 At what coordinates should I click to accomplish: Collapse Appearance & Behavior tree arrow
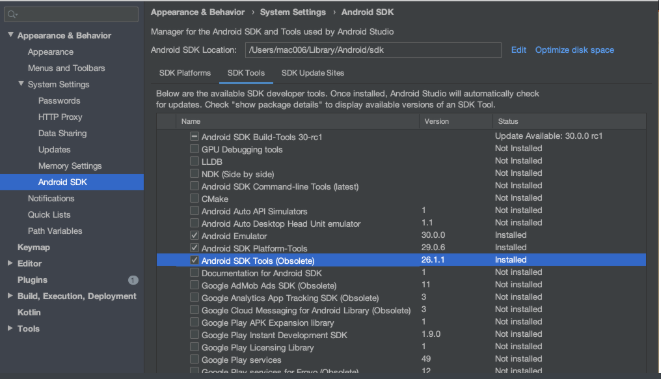tap(11, 35)
